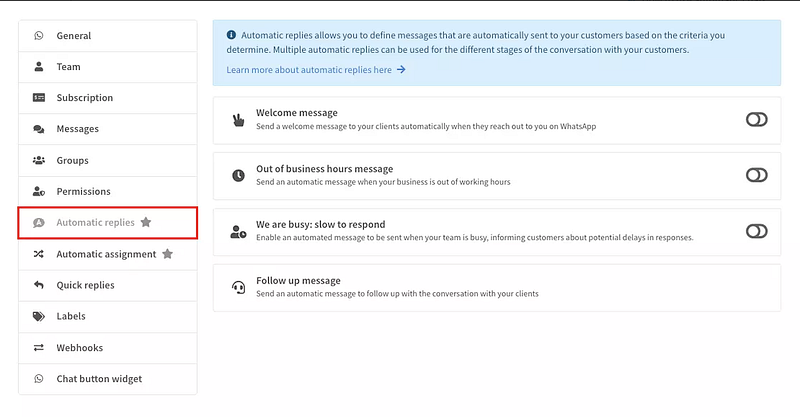Go to Chat button widget settings
The image size is (800, 417).
99,379
